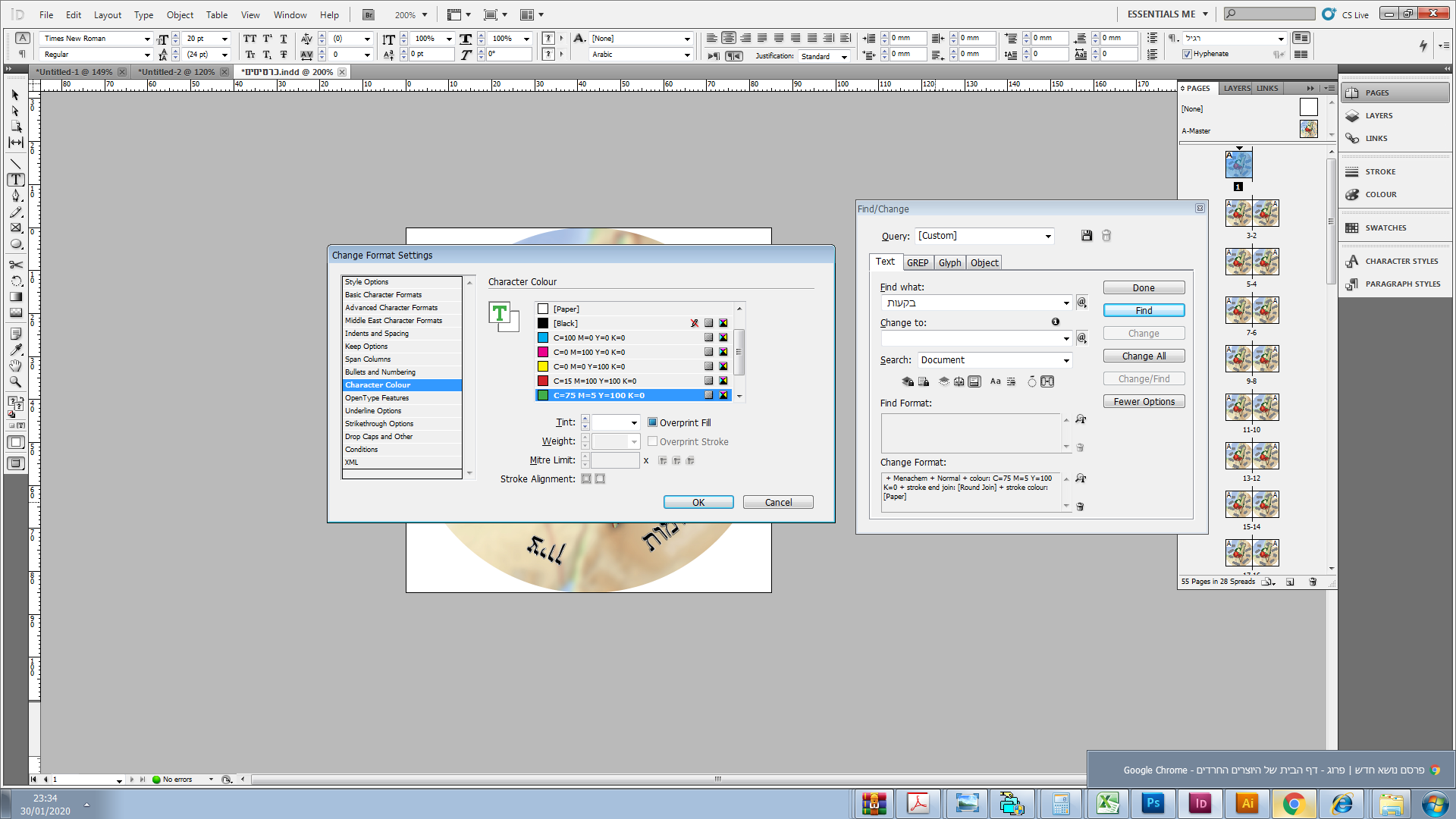Screen dimensions: 1456x819
Task: Launch Photoshop from the taskbar
Action: tap(1153, 803)
